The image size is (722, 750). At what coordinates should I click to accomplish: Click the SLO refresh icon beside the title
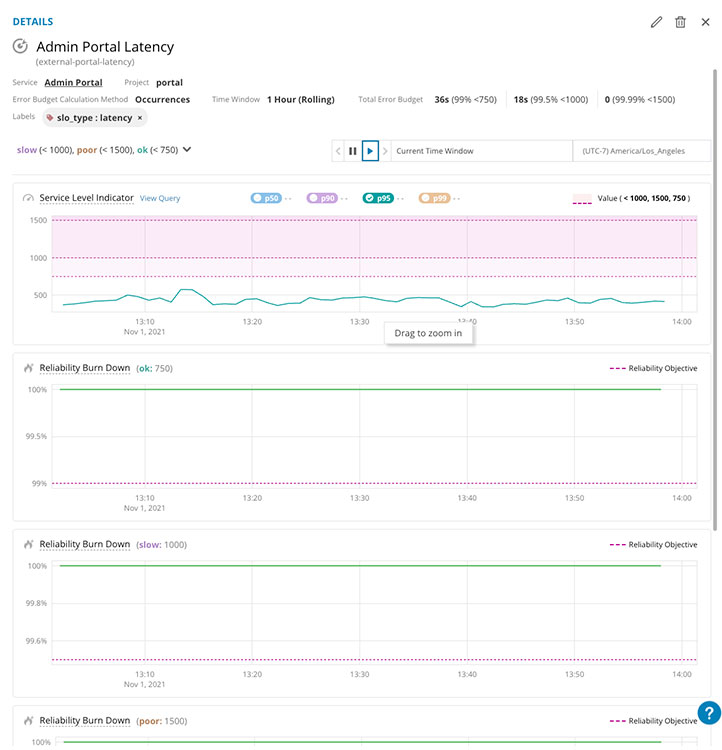pos(20,46)
